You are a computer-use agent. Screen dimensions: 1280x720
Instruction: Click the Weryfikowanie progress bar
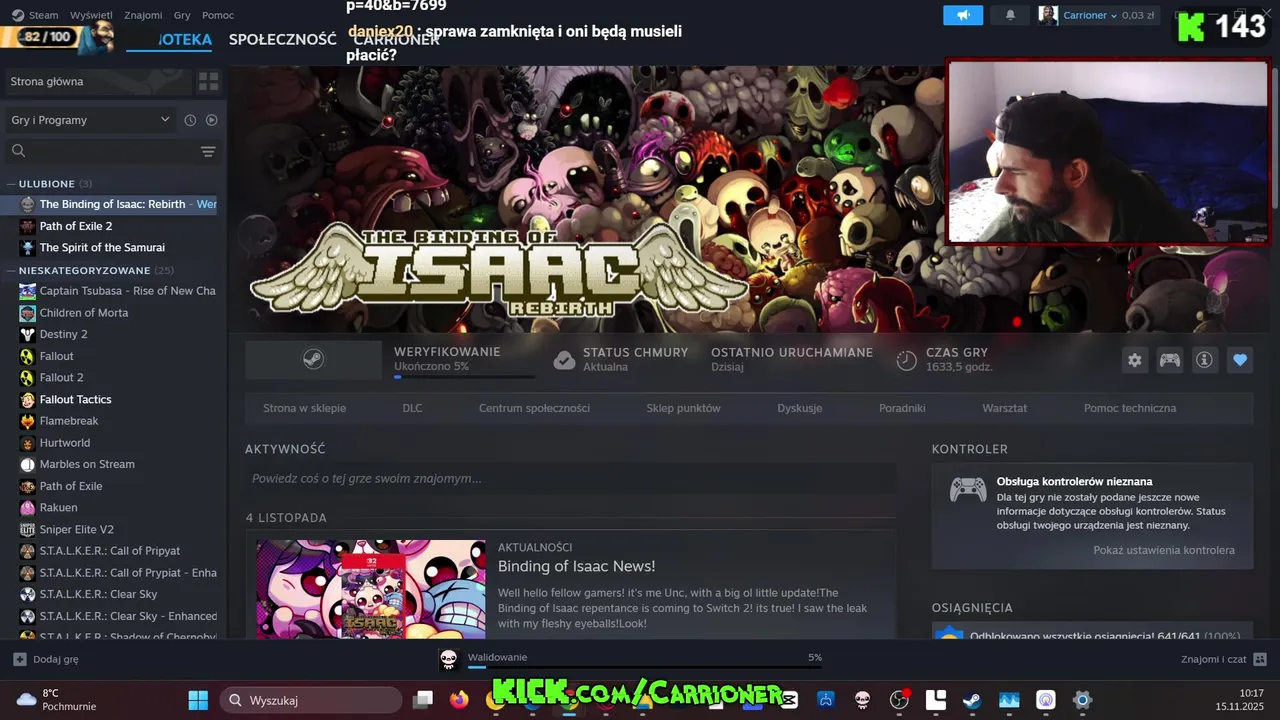point(464,377)
